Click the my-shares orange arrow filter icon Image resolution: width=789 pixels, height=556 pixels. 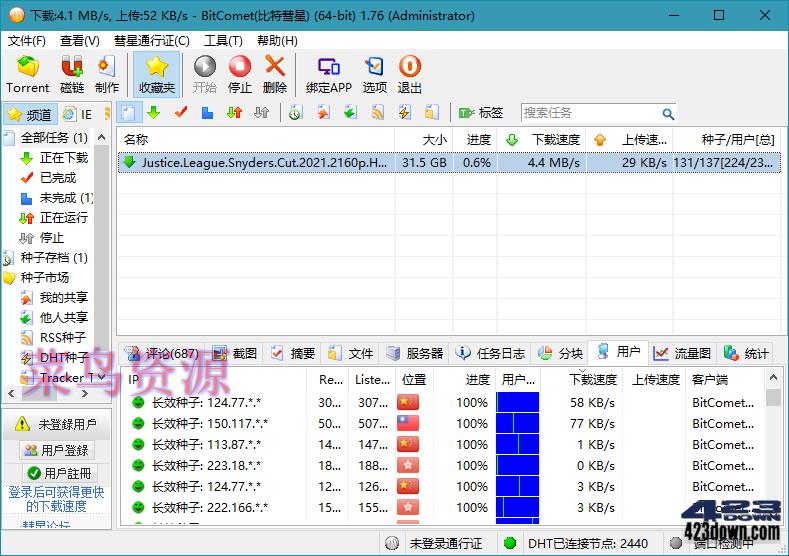pos(324,113)
